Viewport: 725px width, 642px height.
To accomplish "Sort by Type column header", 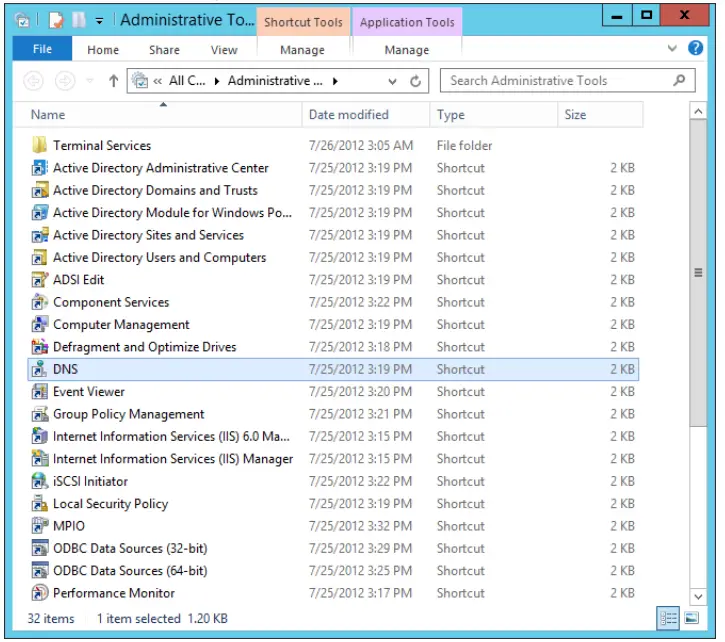I will click(494, 115).
